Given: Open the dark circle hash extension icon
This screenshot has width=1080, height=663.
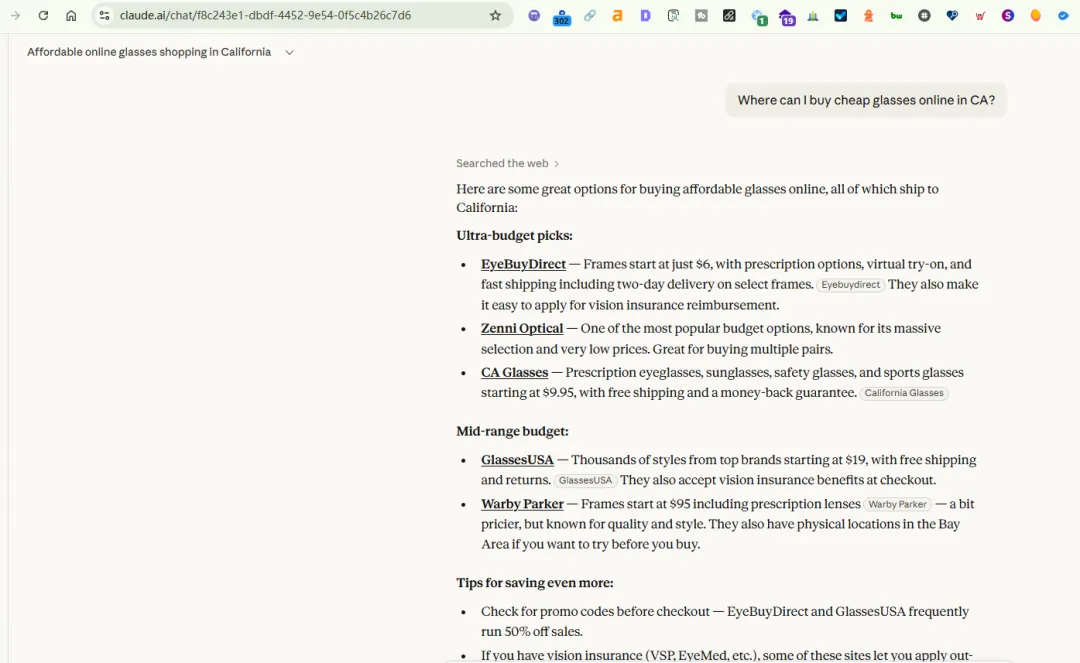Looking at the screenshot, I should point(924,15).
